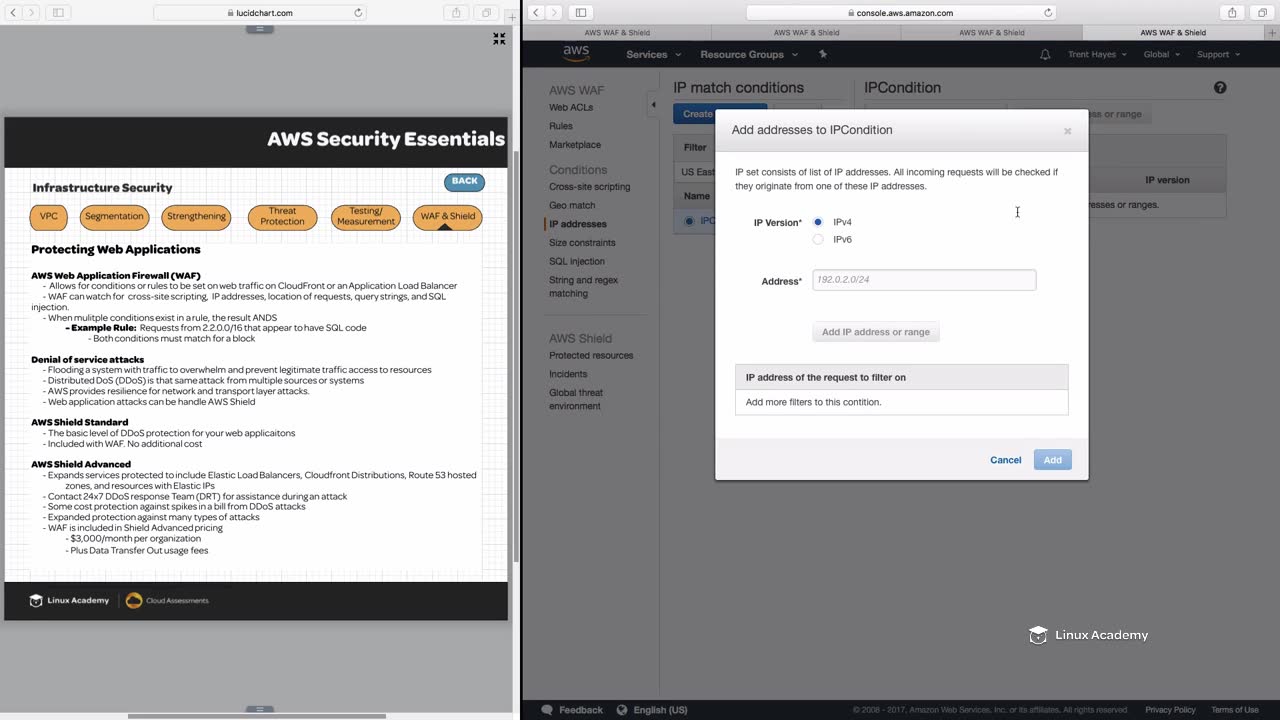Toggle sidebar in the AWS console Safari window
The image size is (1280, 720).
click(581, 13)
